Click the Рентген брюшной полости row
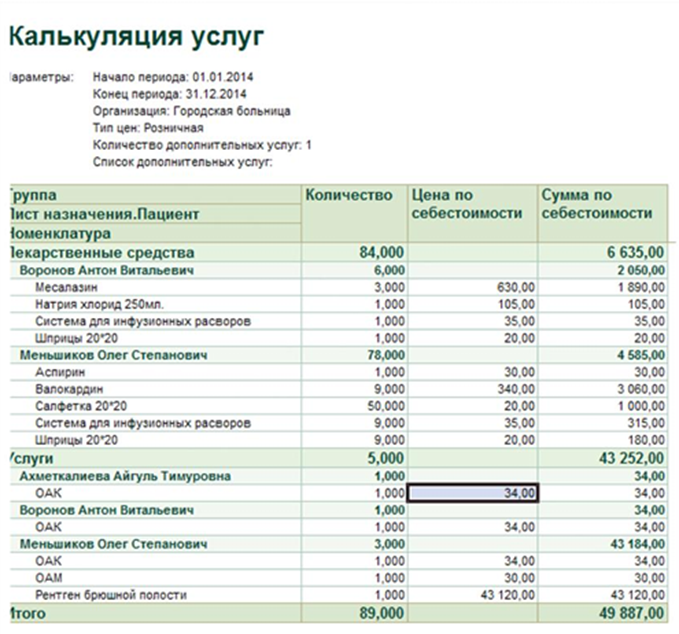679x634 pixels. [x=339, y=595]
